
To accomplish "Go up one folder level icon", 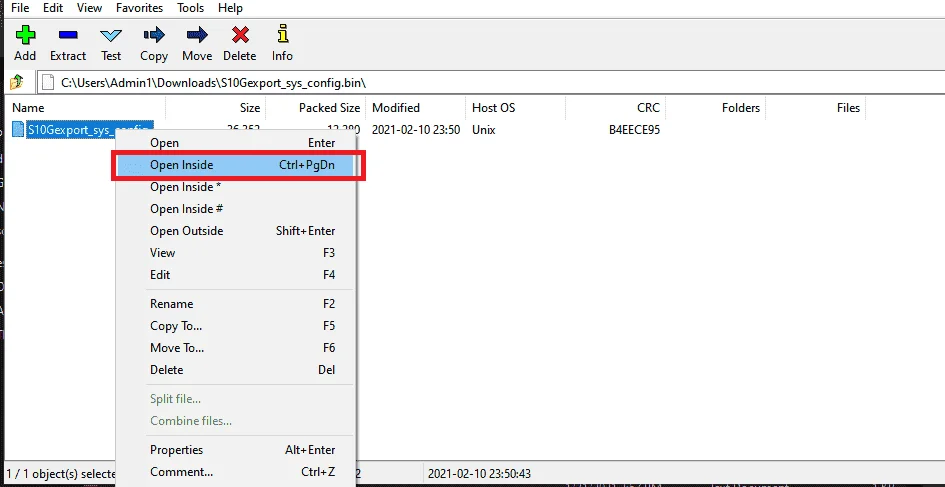I will pyautogui.click(x=17, y=81).
